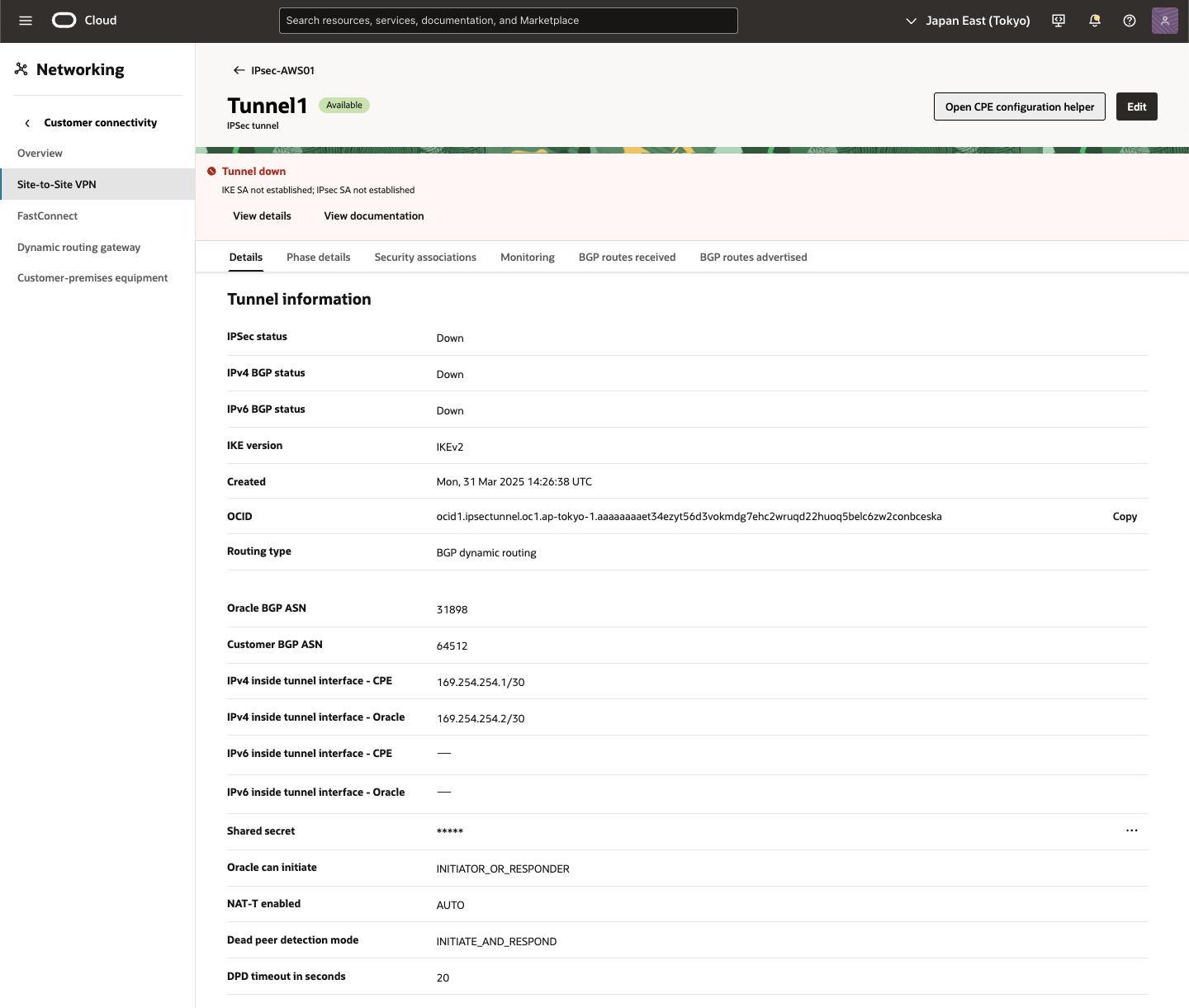Open the help menu
The width and height of the screenshot is (1189, 1008).
coord(1130,21)
